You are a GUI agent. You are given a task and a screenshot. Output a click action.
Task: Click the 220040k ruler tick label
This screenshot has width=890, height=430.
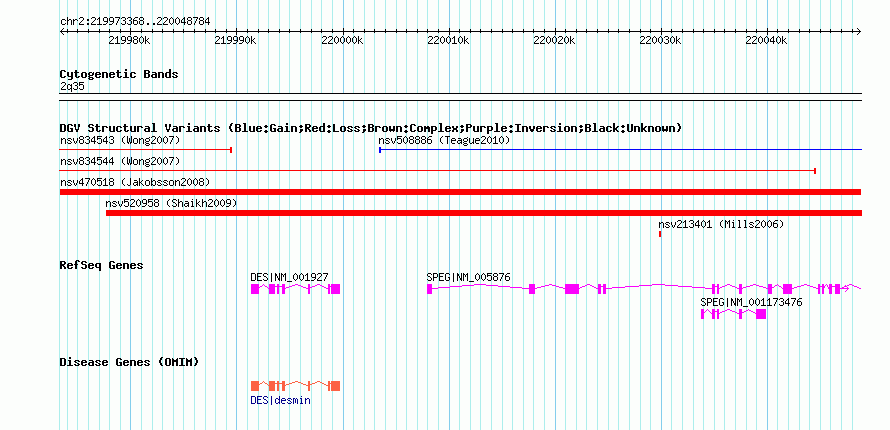tap(767, 40)
